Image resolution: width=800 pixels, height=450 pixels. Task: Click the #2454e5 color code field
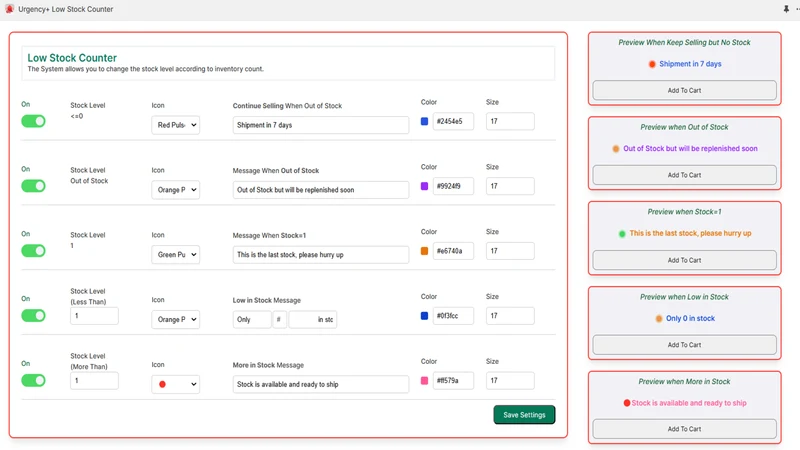(453, 121)
